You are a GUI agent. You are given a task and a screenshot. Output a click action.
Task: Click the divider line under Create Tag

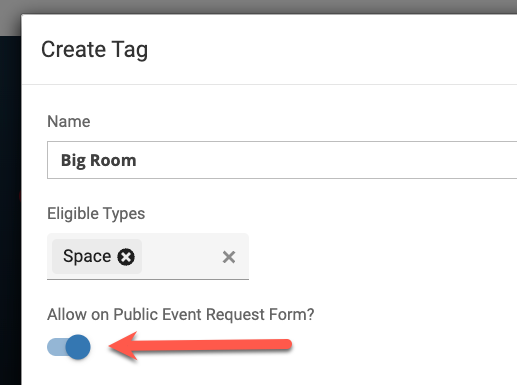coord(269,84)
